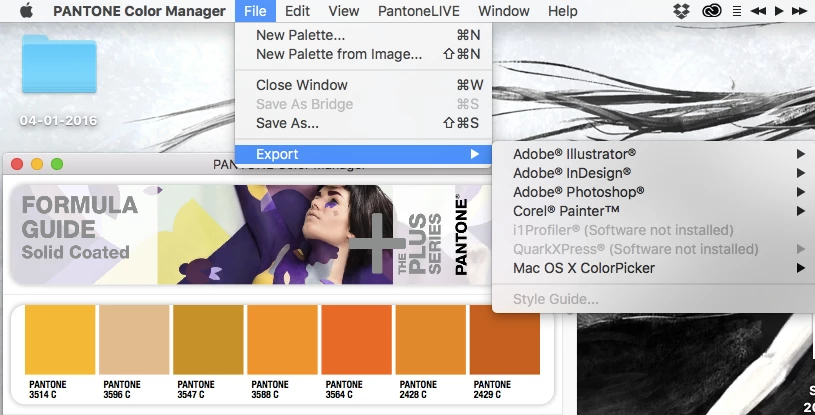Expand the Mac OS X ColorPicker export option
815x415 pixels.
654,268
